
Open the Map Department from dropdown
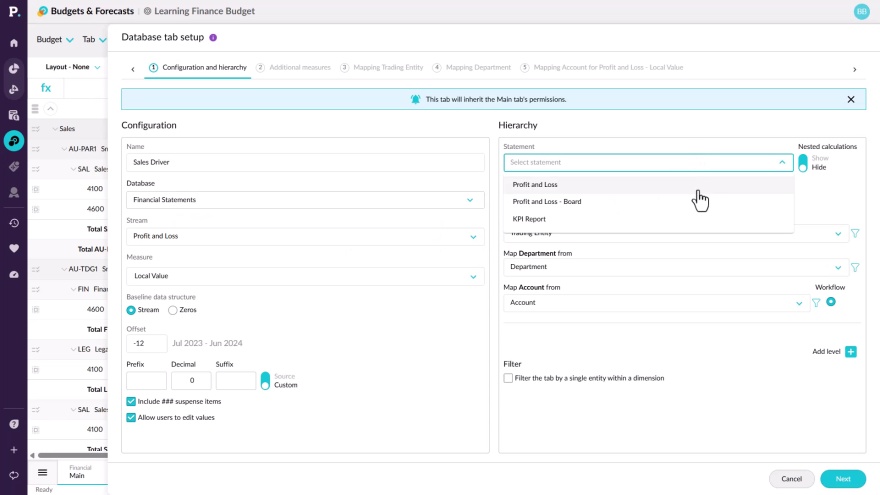tap(675, 267)
